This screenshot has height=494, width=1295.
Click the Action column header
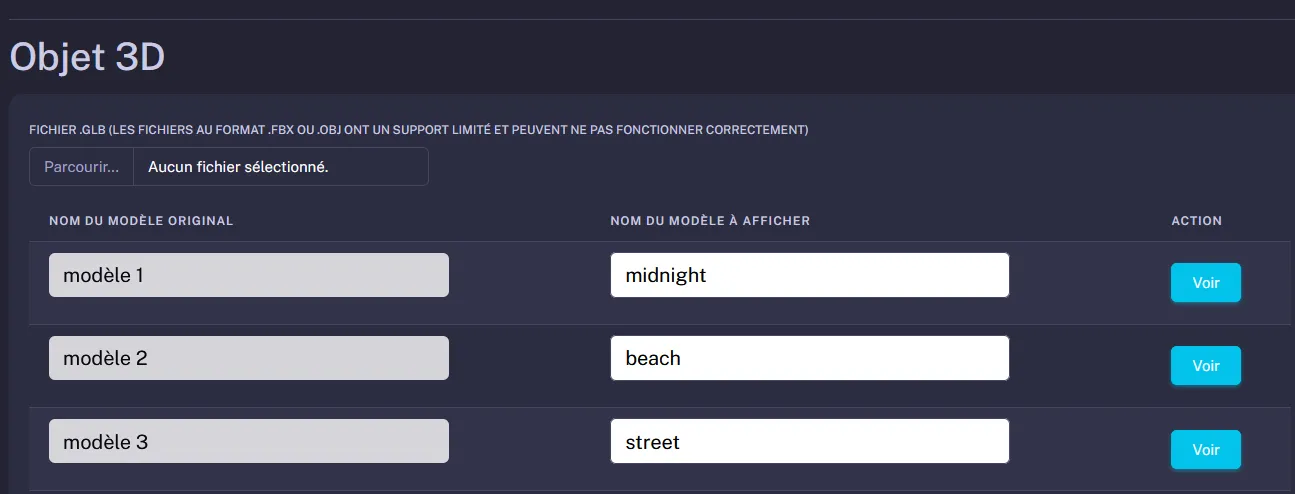coord(1196,221)
